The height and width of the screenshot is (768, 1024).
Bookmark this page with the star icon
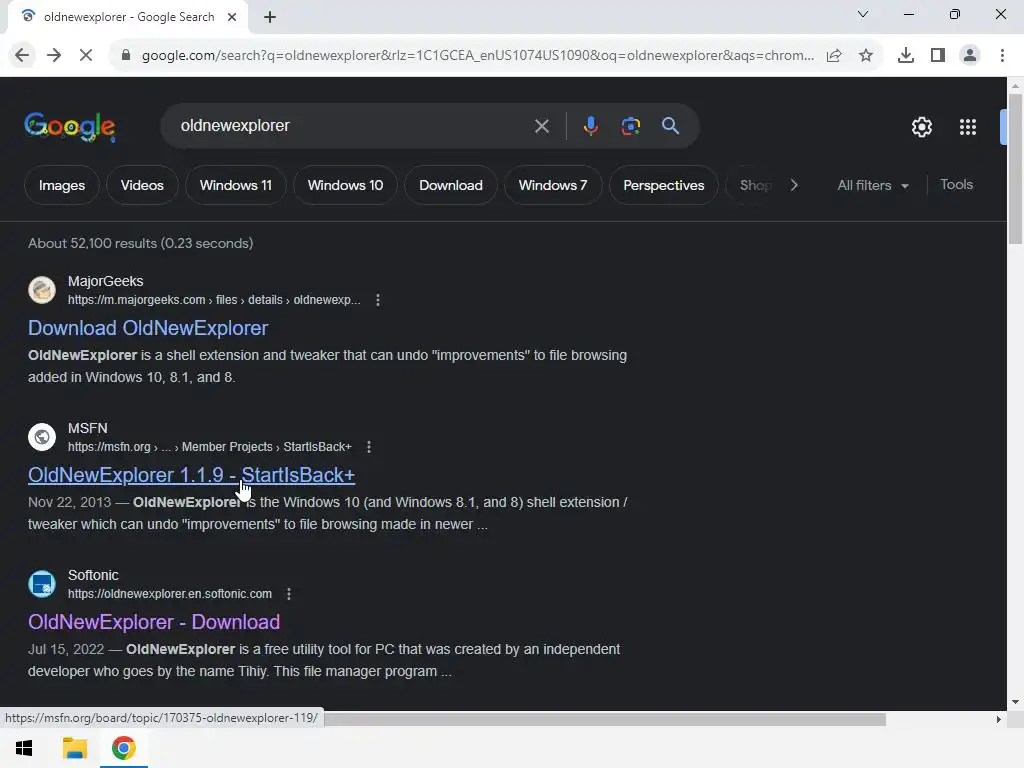(866, 56)
